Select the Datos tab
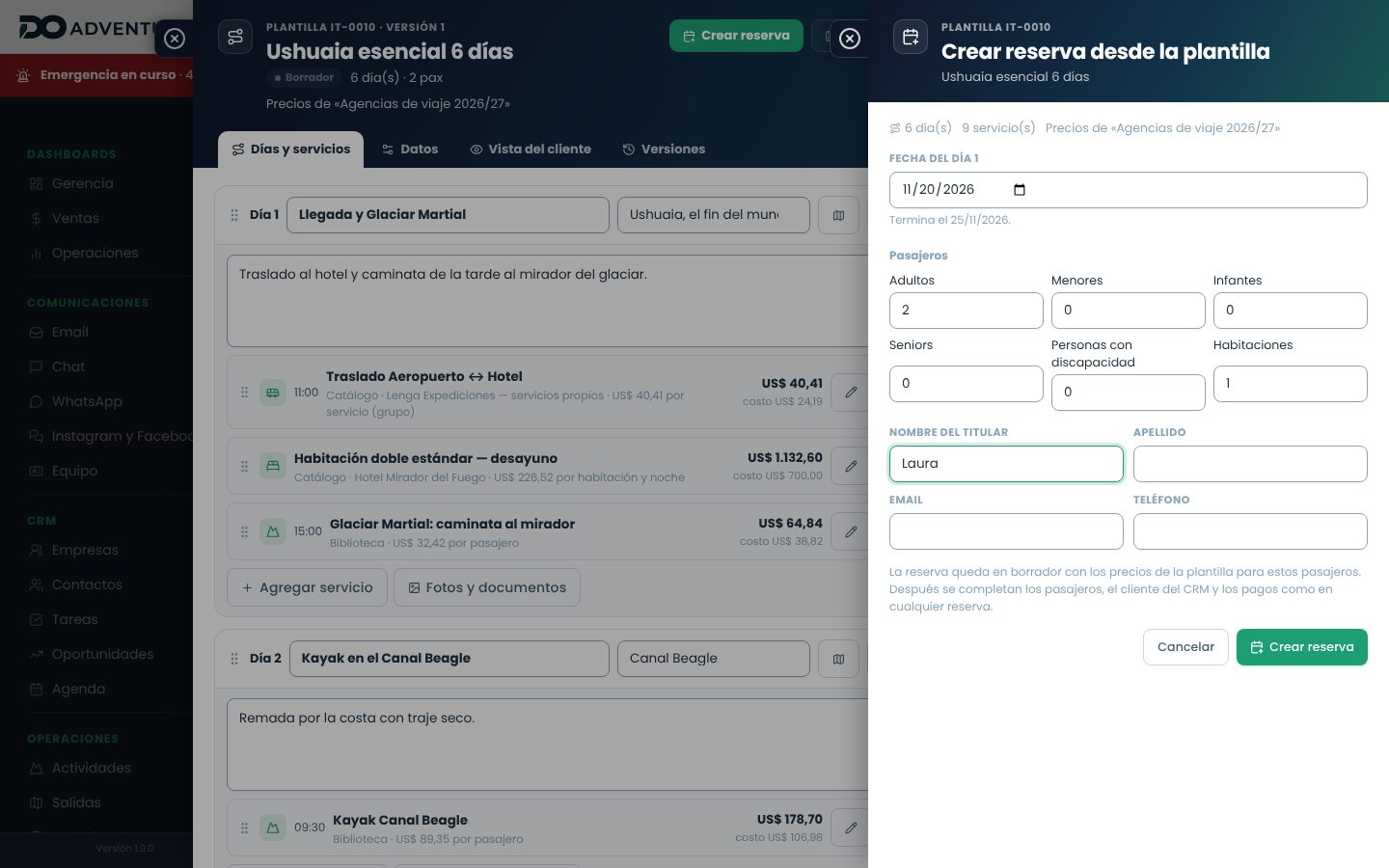Screen dimensions: 1389x868 (x=410, y=149)
